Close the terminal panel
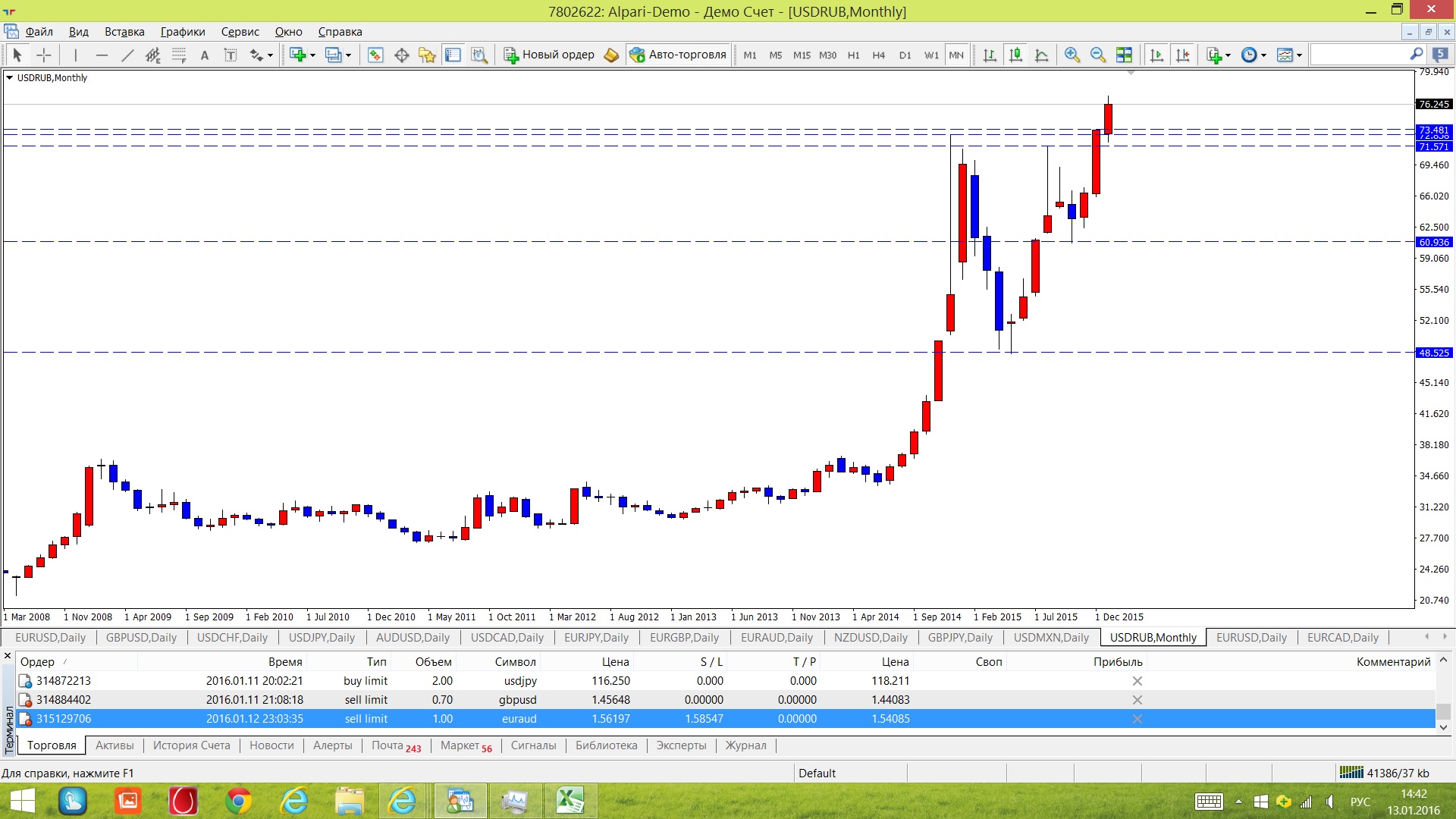This screenshot has width=1456, height=819. 8,656
